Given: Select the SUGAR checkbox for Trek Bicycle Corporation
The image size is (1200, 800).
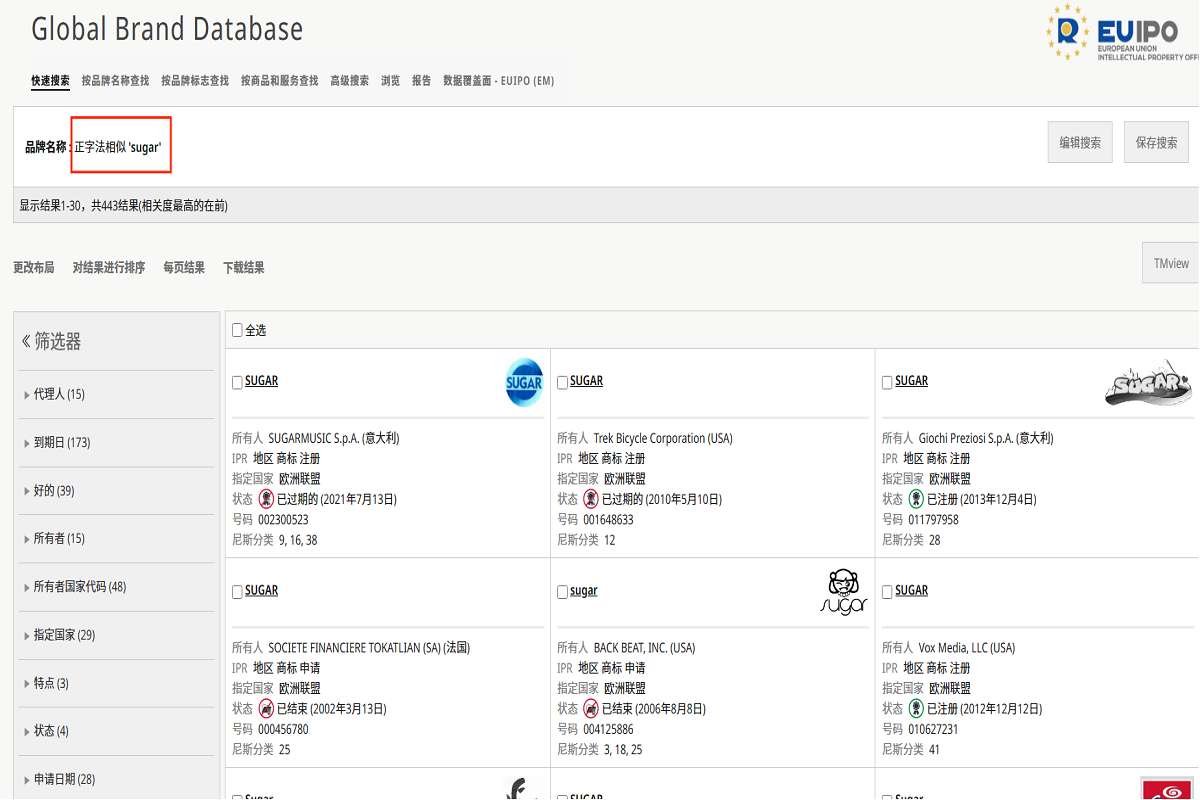Looking at the screenshot, I should 562,382.
